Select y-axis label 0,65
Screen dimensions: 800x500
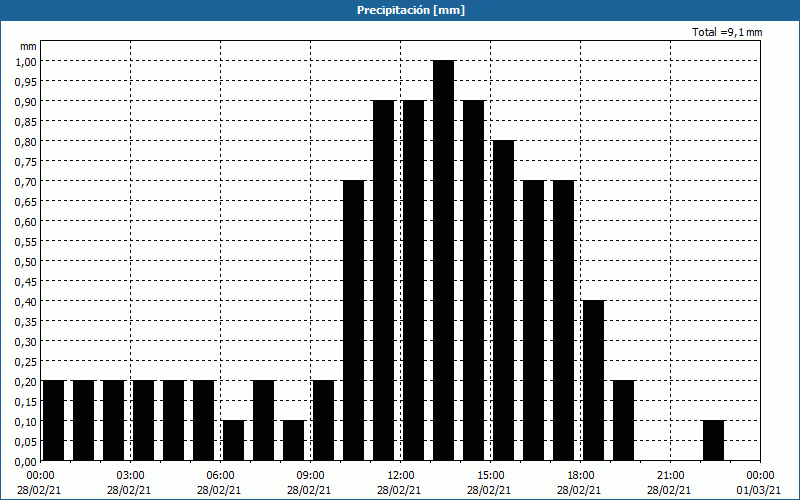27,201
